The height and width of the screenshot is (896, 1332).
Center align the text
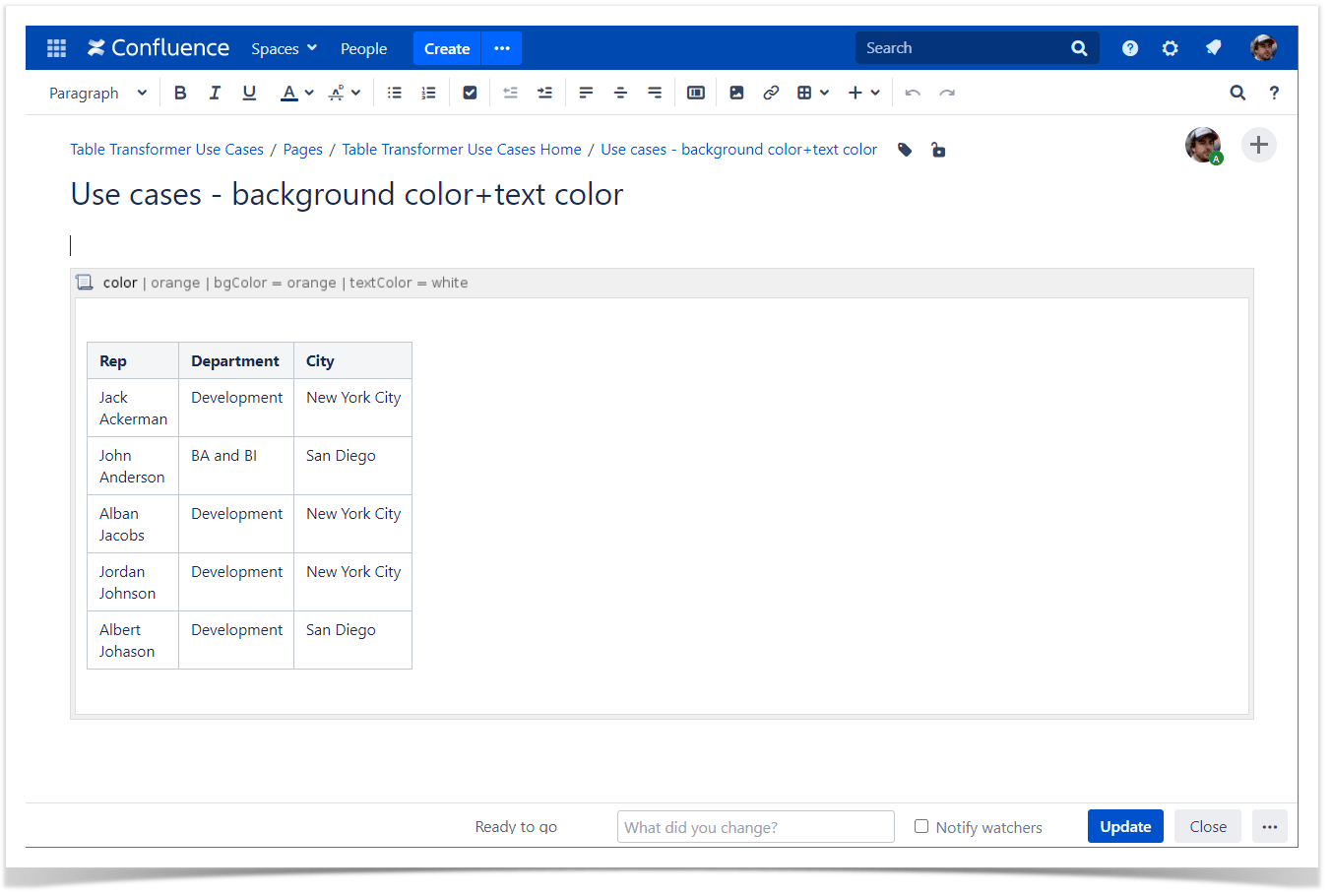pyautogui.click(x=620, y=92)
